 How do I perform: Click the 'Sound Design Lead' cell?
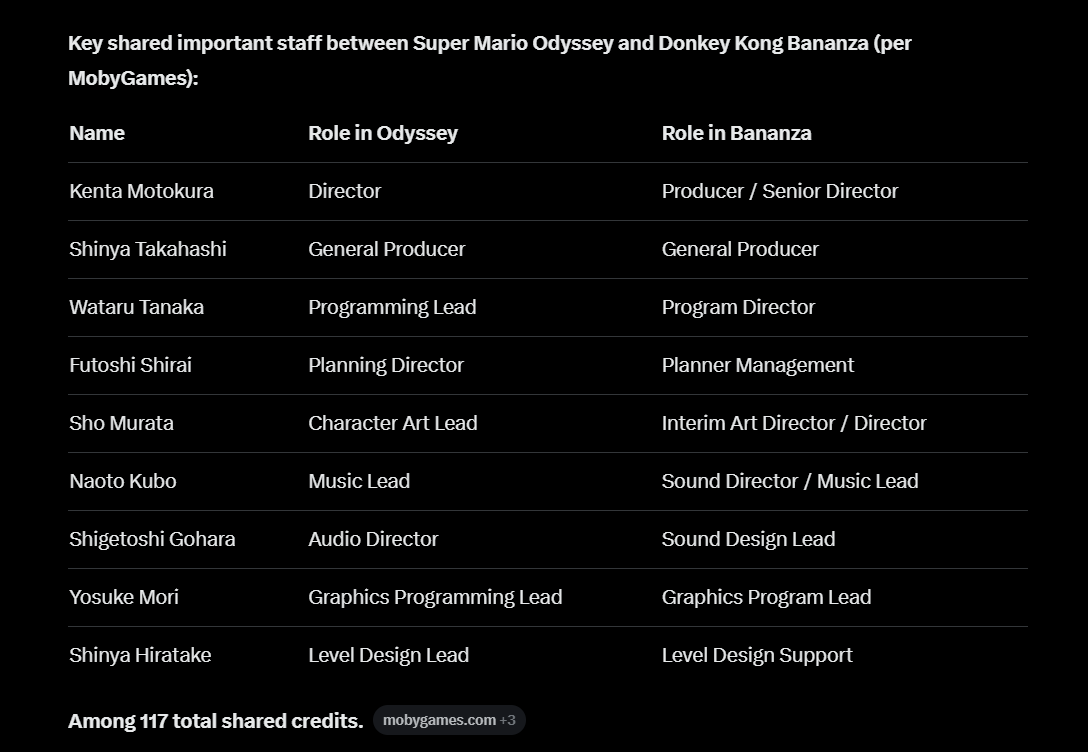748,539
